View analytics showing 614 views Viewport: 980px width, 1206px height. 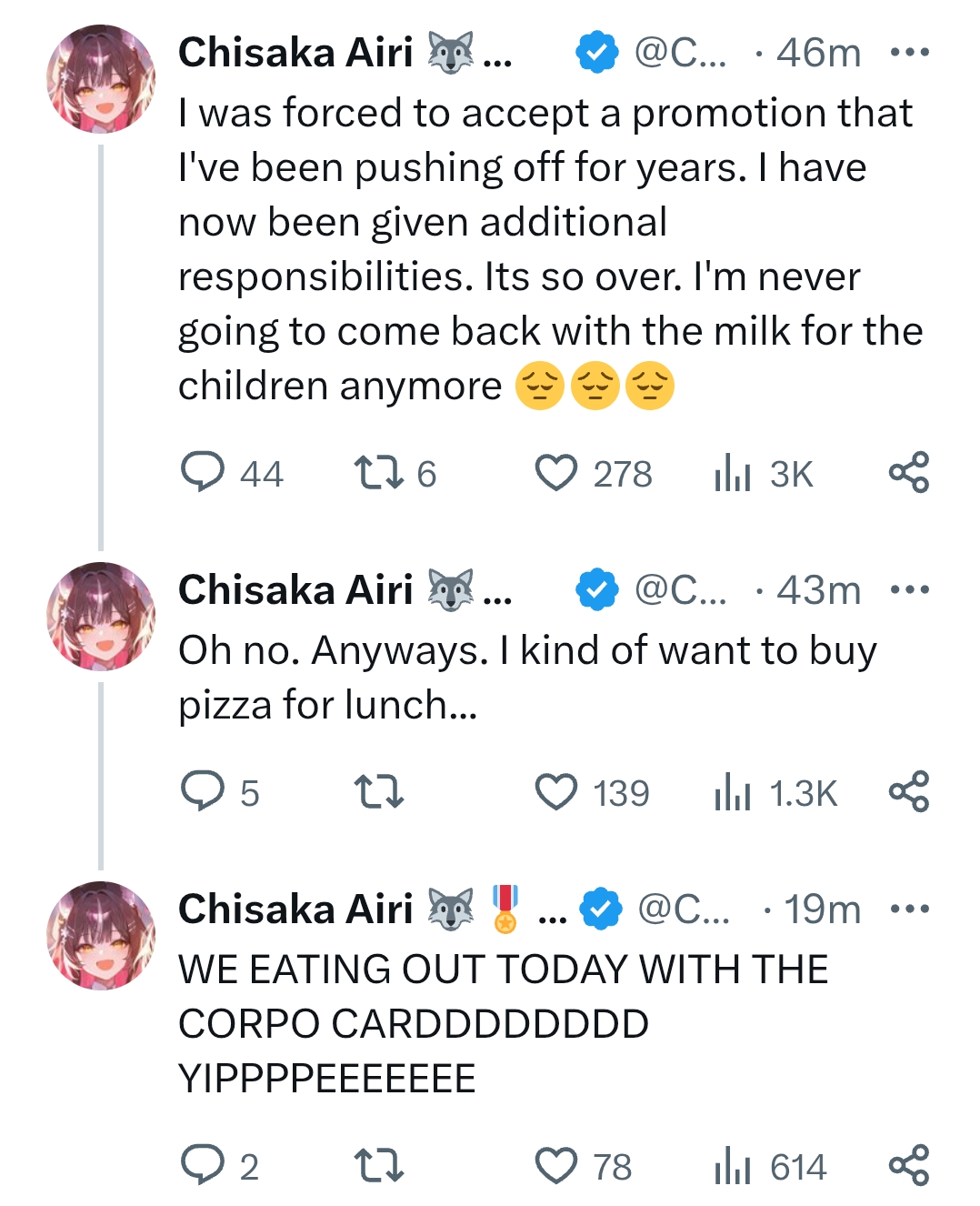coord(733,1165)
